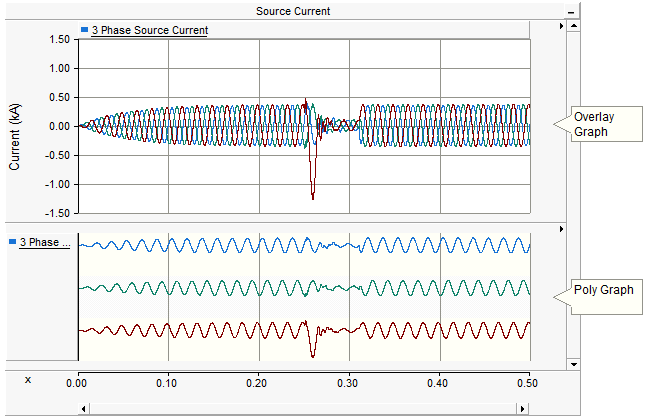Minimize the Source Current graph frame
Image resolution: width=646 pixels, height=419 pixels.
[x=571, y=11]
